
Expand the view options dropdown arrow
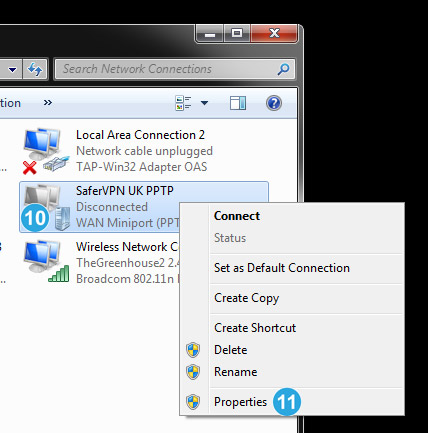(204, 103)
